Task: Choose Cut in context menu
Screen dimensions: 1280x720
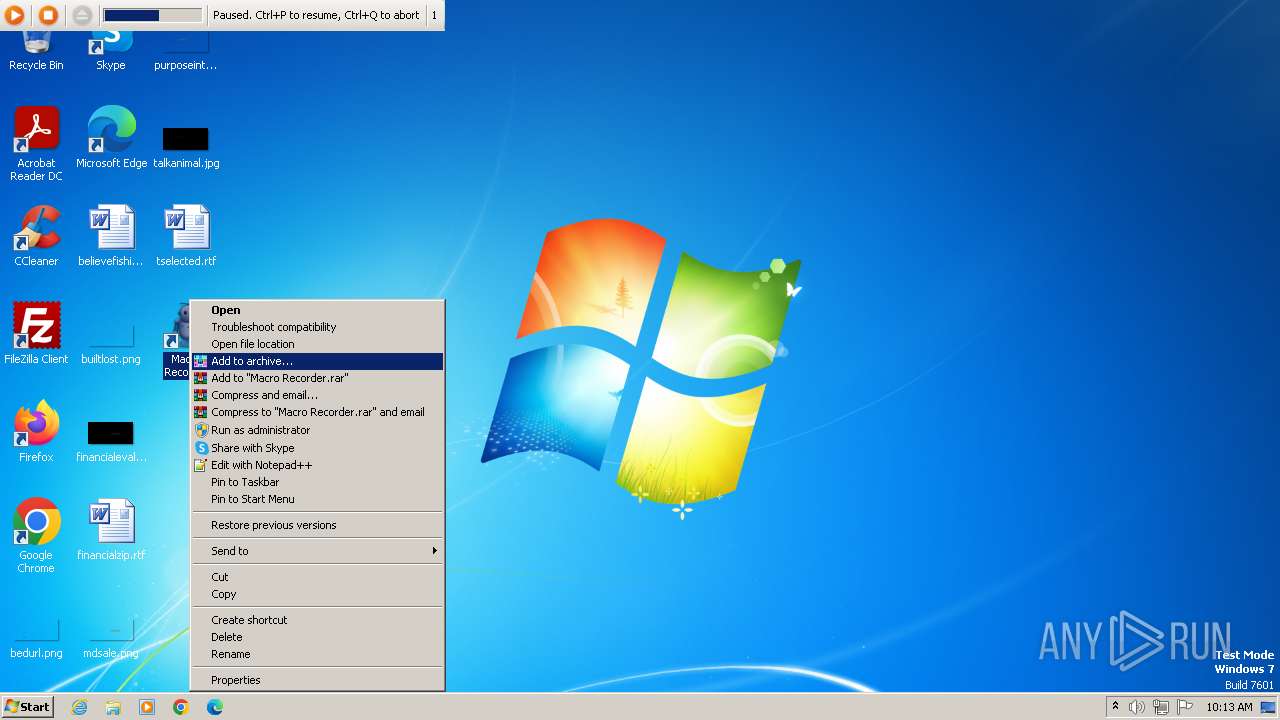Action: [317, 577]
